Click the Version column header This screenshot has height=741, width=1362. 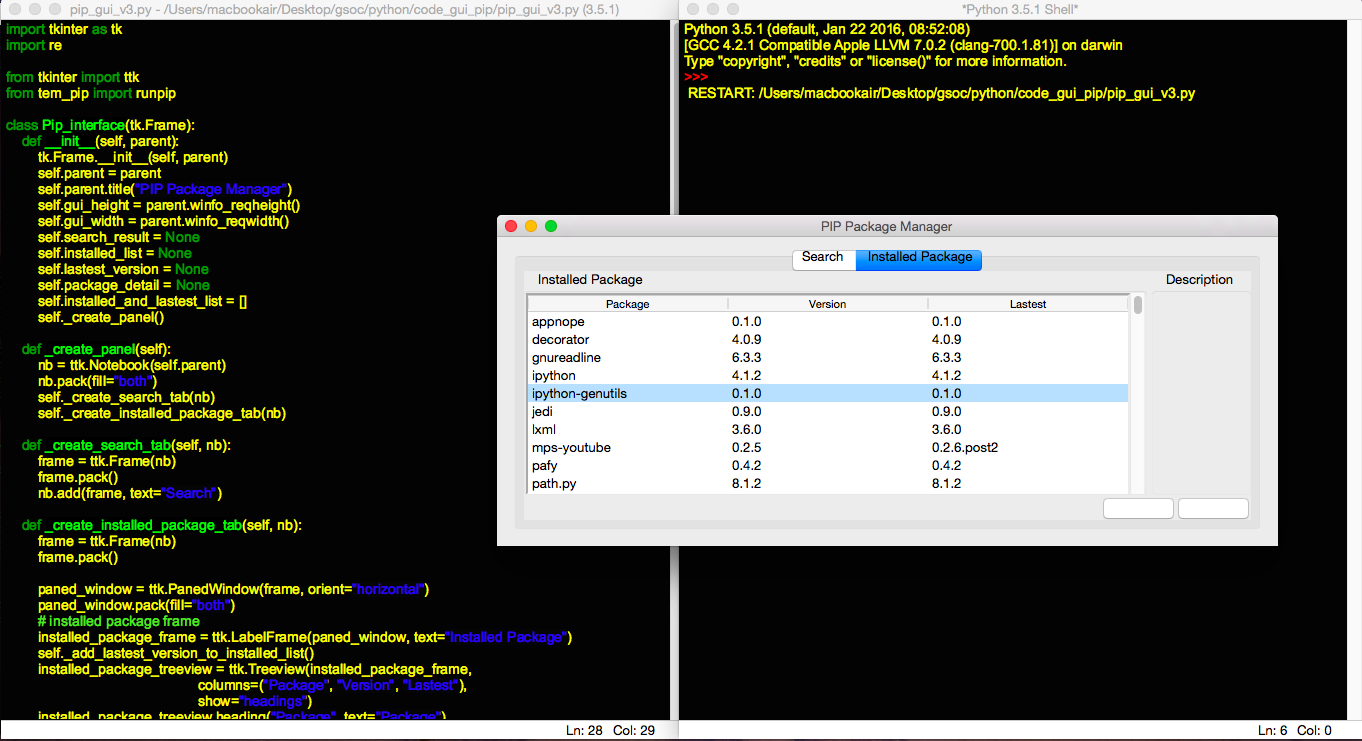pyautogui.click(x=827, y=304)
